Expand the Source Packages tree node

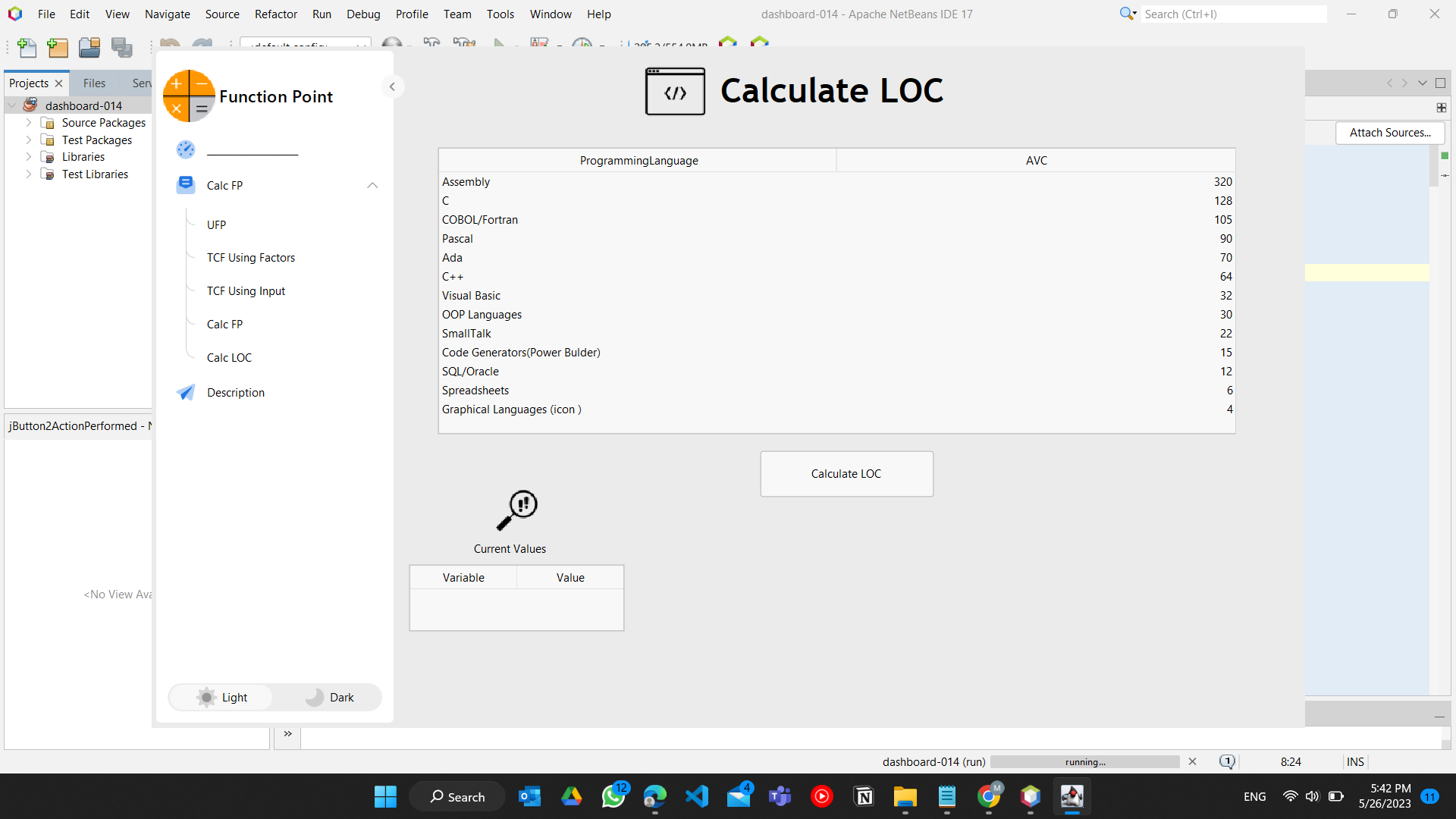[29, 122]
